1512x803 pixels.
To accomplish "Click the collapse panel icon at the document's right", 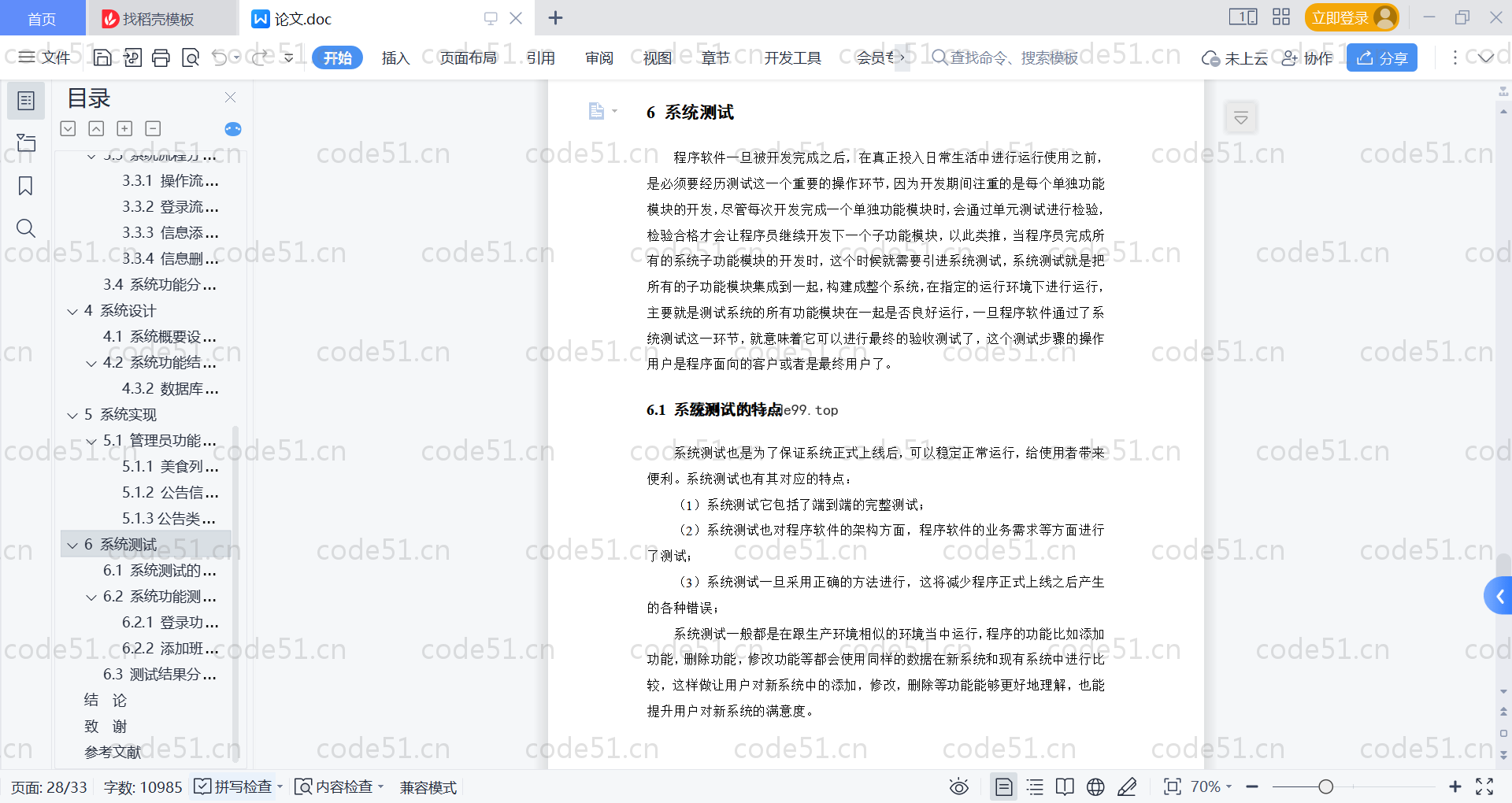I will (x=1241, y=118).
